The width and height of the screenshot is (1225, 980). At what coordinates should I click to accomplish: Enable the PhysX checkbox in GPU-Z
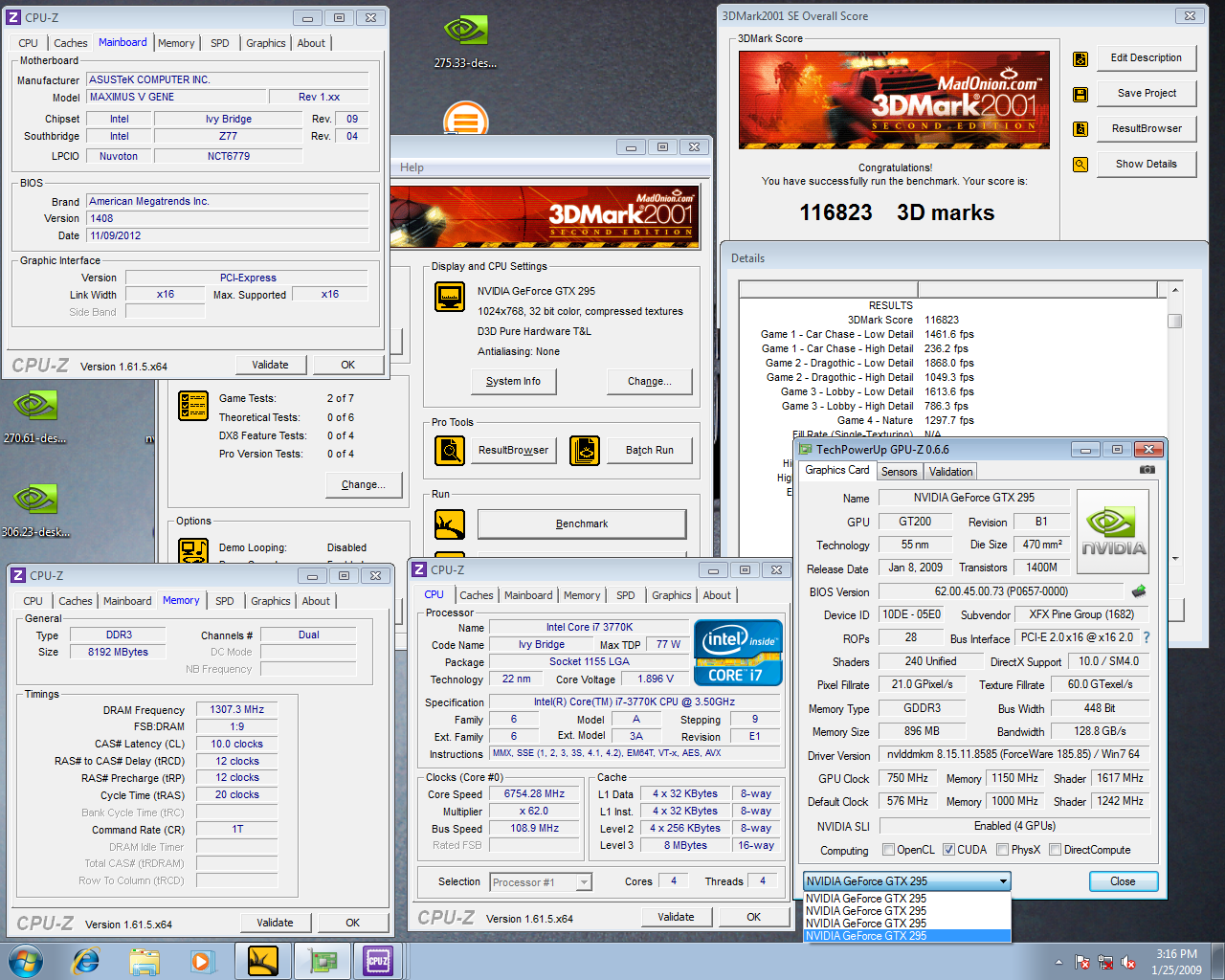[x=1002, y=850]
